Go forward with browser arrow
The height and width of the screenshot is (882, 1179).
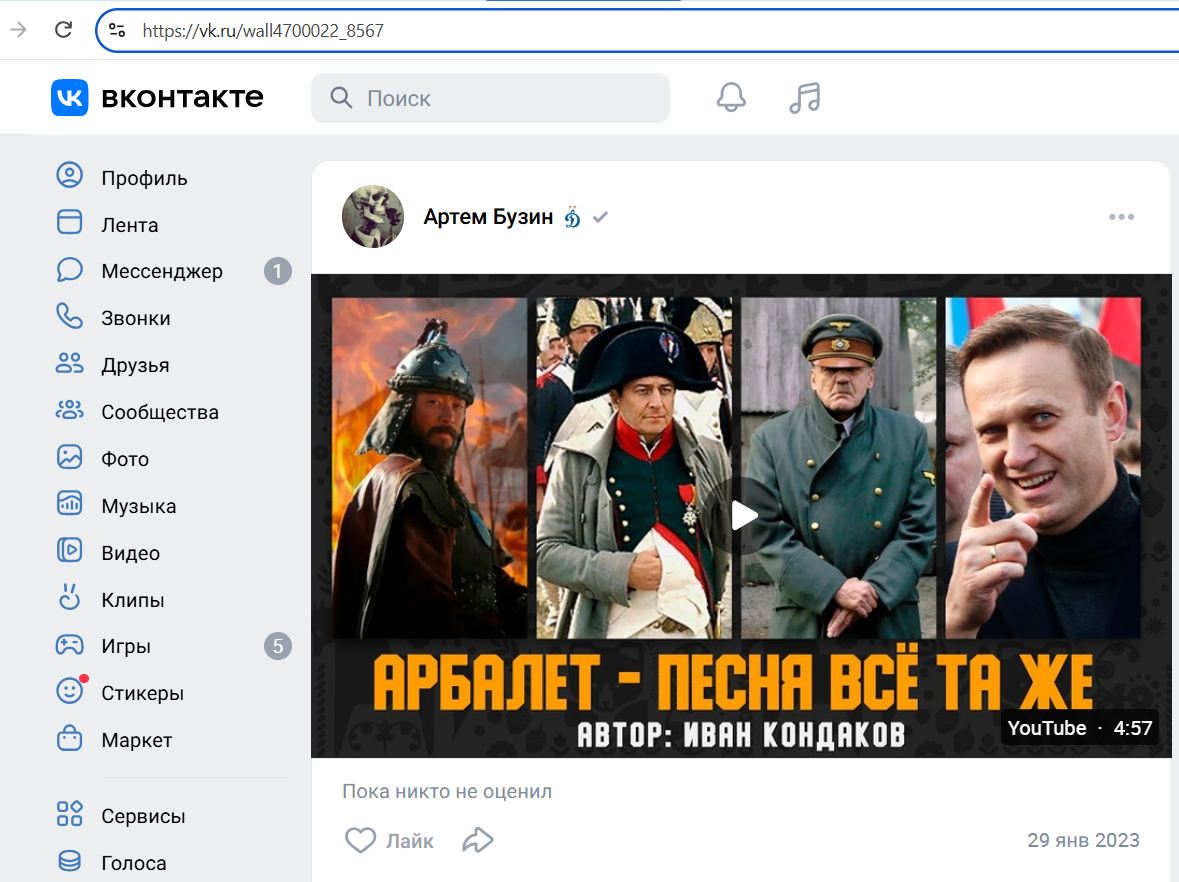18,30
